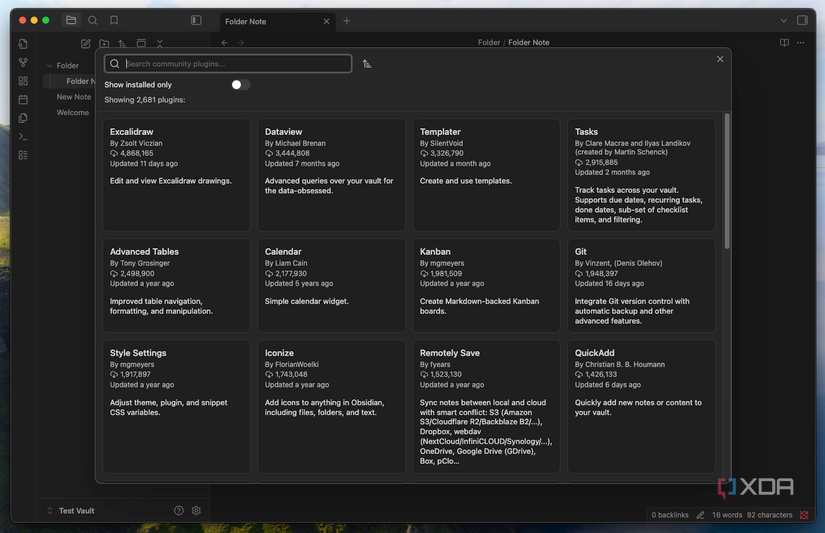
Task: Open daily note calendar ribbon icon
Action: (23, 99)
